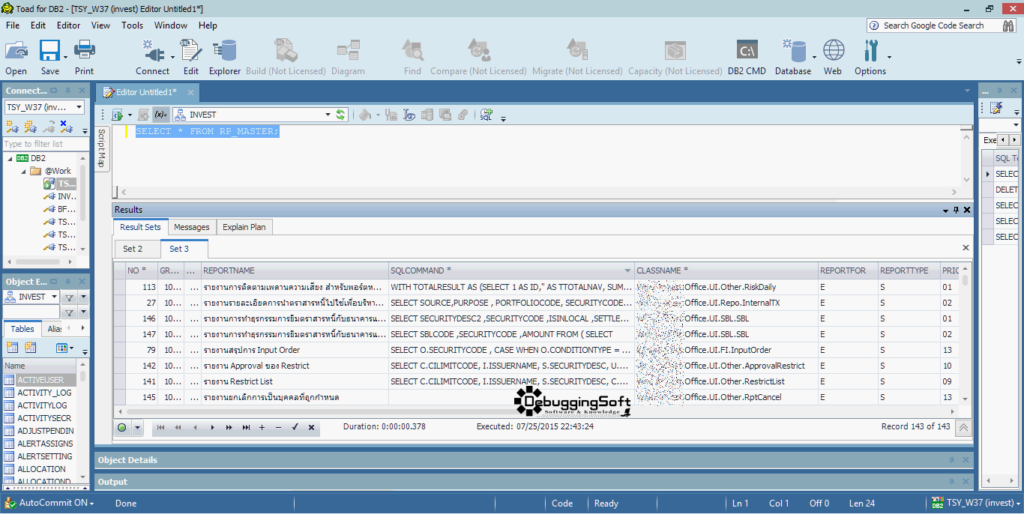
Task: Expand the Object Details panel
Action: 534,460
